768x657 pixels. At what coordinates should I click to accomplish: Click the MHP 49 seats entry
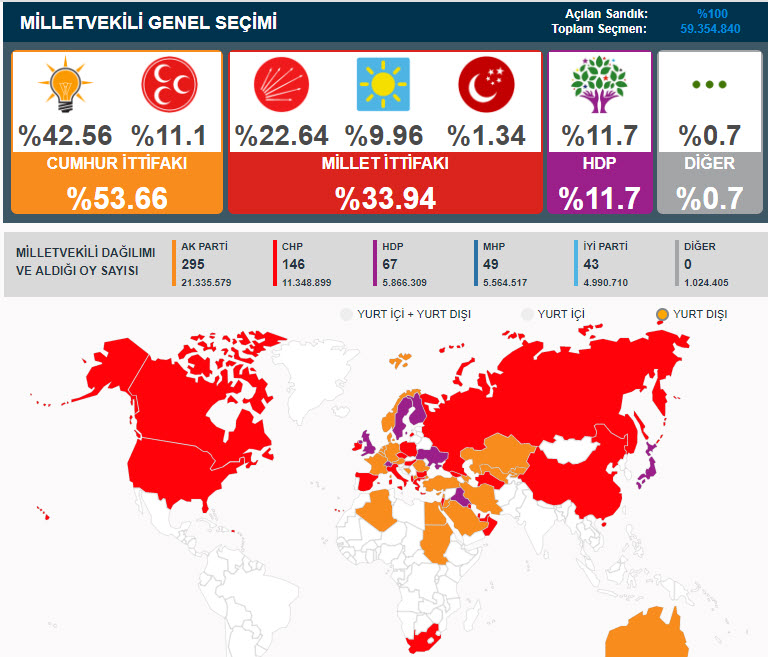[x=502, y=264]
